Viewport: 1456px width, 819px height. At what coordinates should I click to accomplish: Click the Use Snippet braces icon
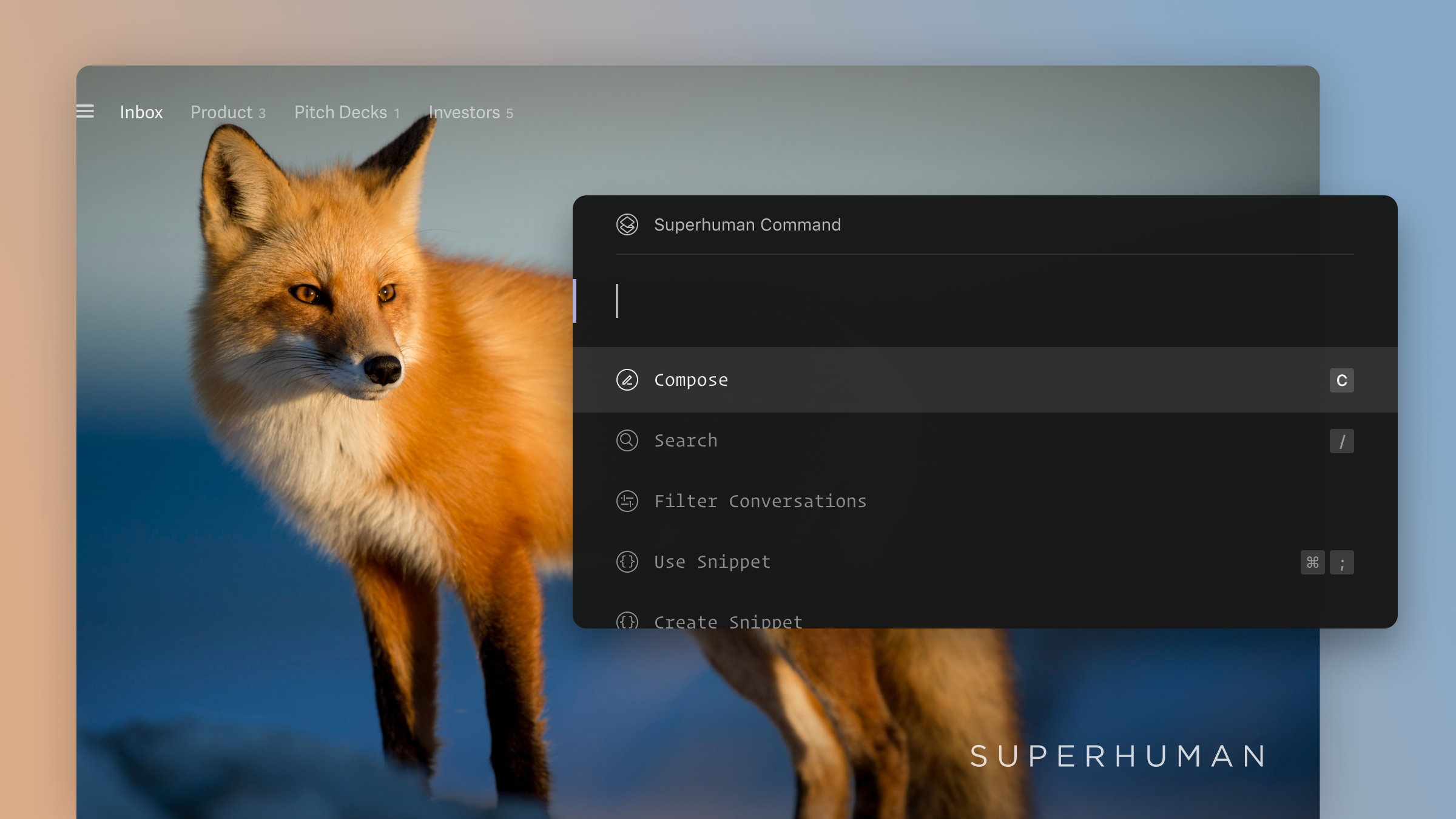click(x=627, y=562)
